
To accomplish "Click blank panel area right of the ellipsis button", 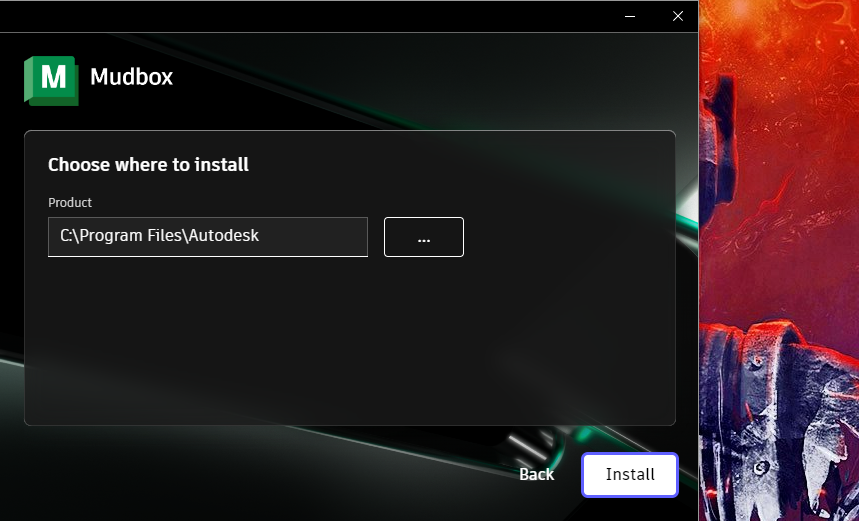I will (x=570, y=237).
